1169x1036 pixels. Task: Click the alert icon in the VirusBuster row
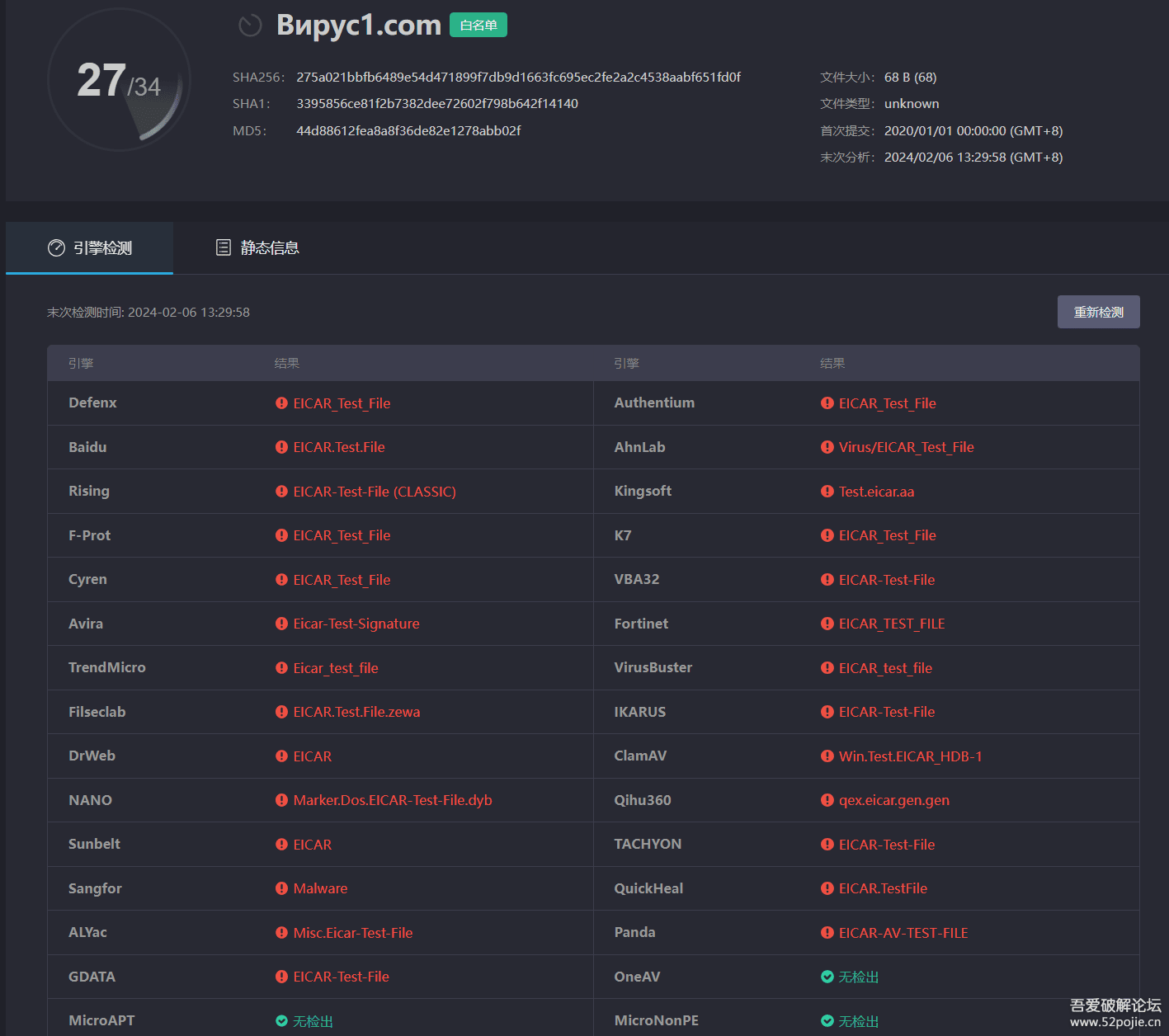coord(827,668)
